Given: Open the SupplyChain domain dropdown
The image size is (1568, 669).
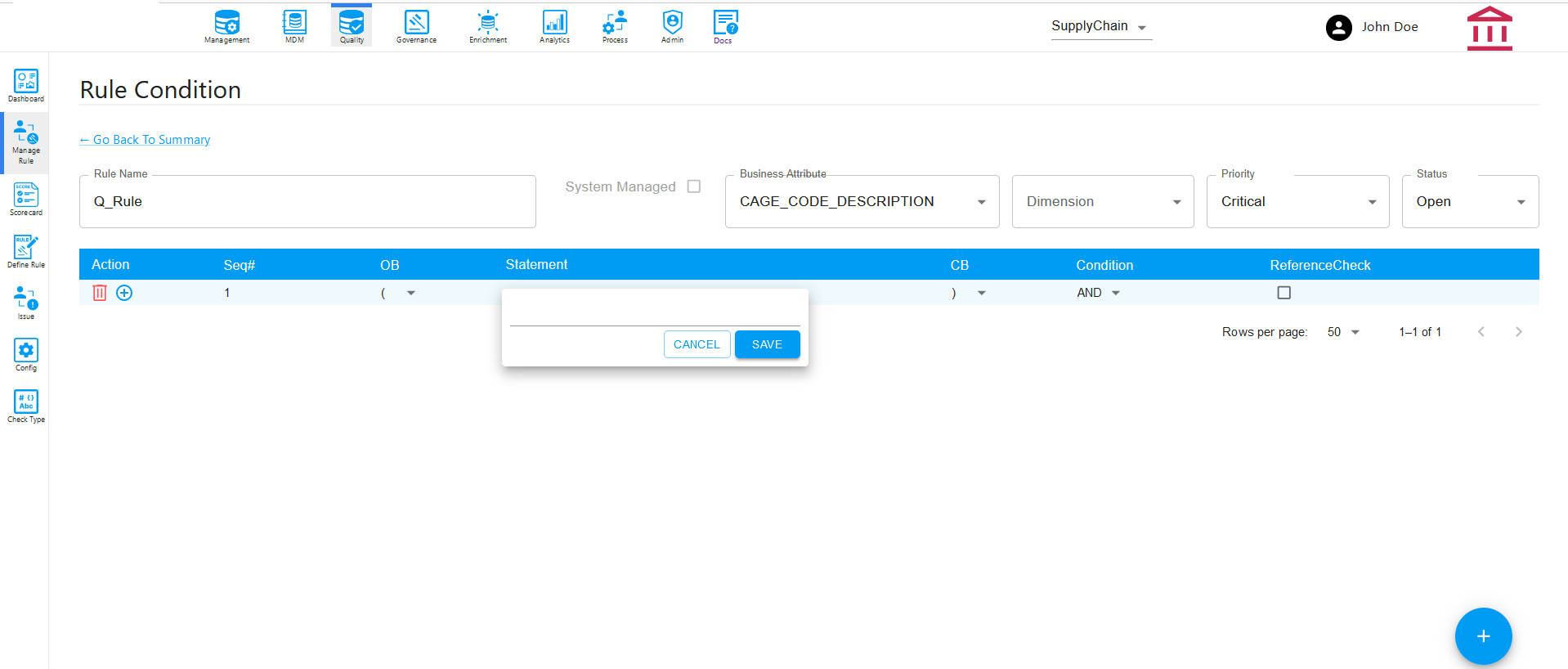Looking at the screenshot, I should (x=1101, y=27).
